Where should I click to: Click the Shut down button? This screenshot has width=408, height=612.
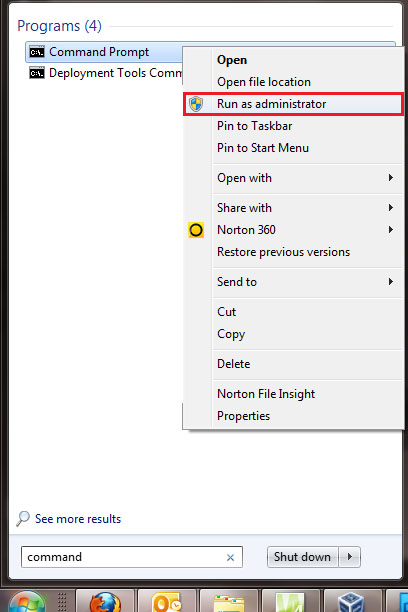pyautogui.click(x=303, y=557)
